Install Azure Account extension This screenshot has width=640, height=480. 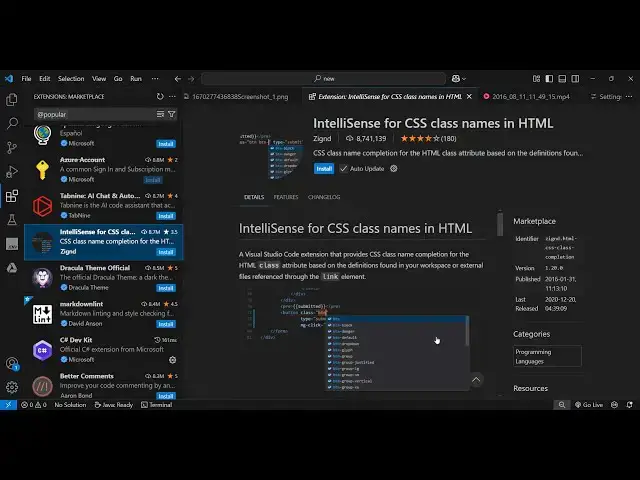(x=153, y=180)
